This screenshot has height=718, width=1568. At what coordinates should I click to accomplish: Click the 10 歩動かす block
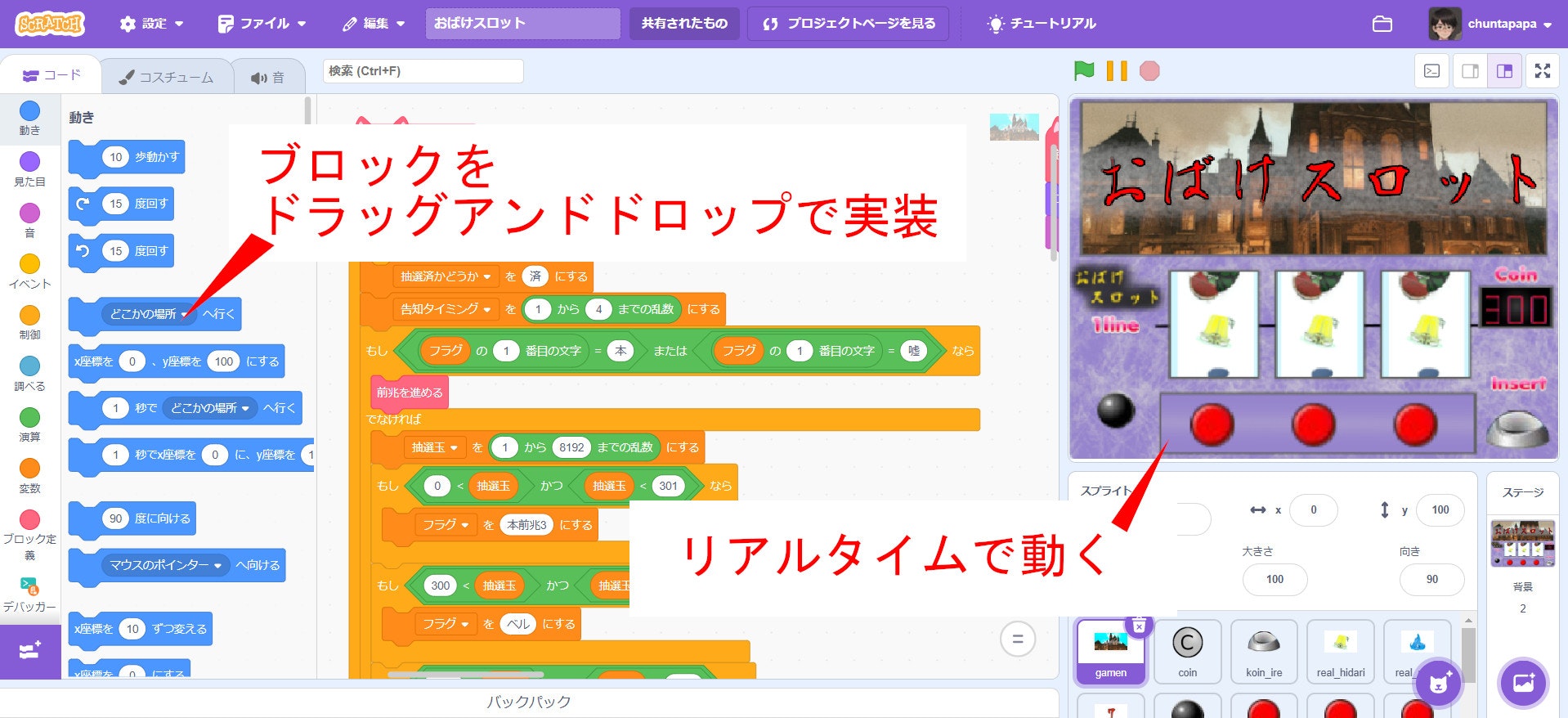pyautogui.click(x=127, y=157)
